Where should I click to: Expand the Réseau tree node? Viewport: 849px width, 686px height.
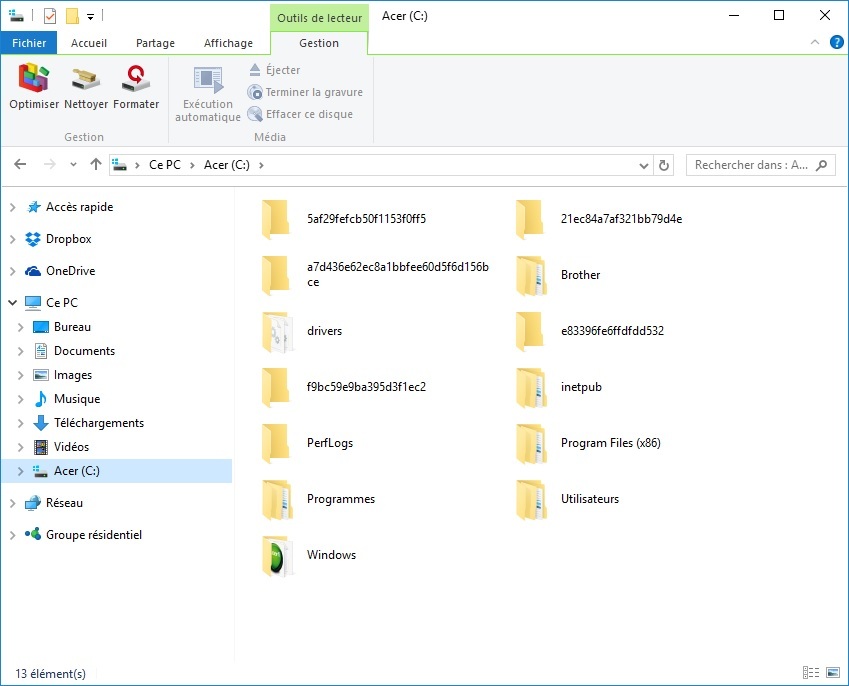(x=12, y=504)
